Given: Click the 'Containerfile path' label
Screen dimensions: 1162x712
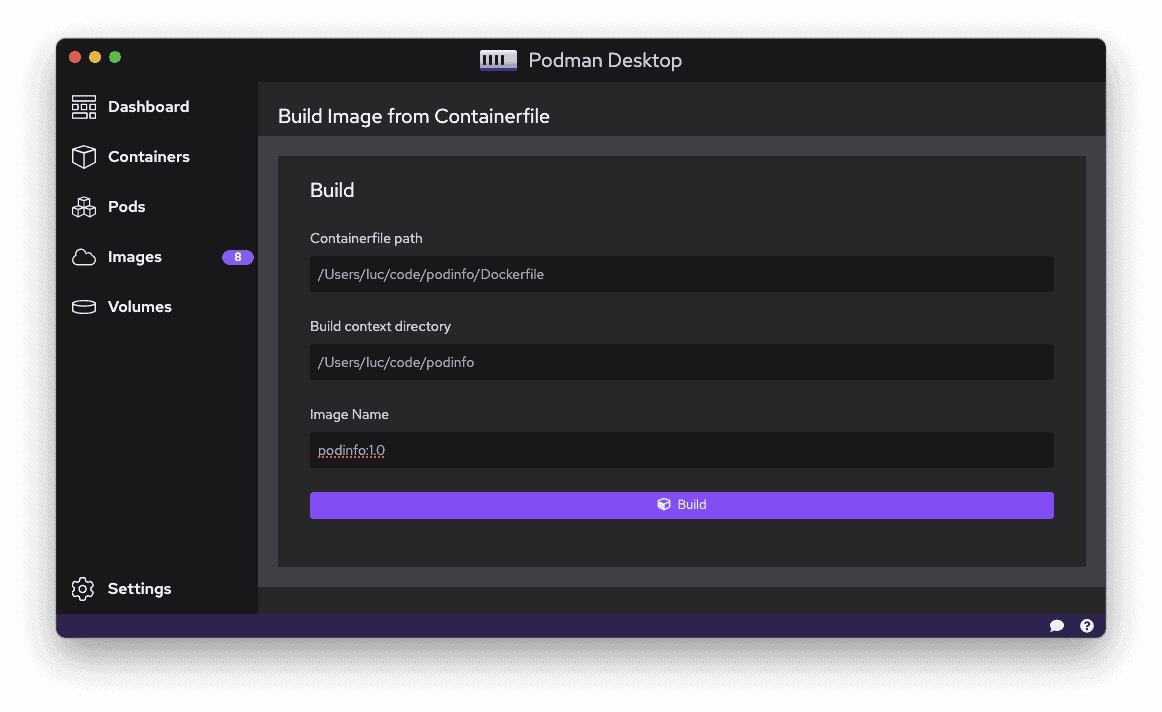Looking at the screenshot, I should 366,239.
